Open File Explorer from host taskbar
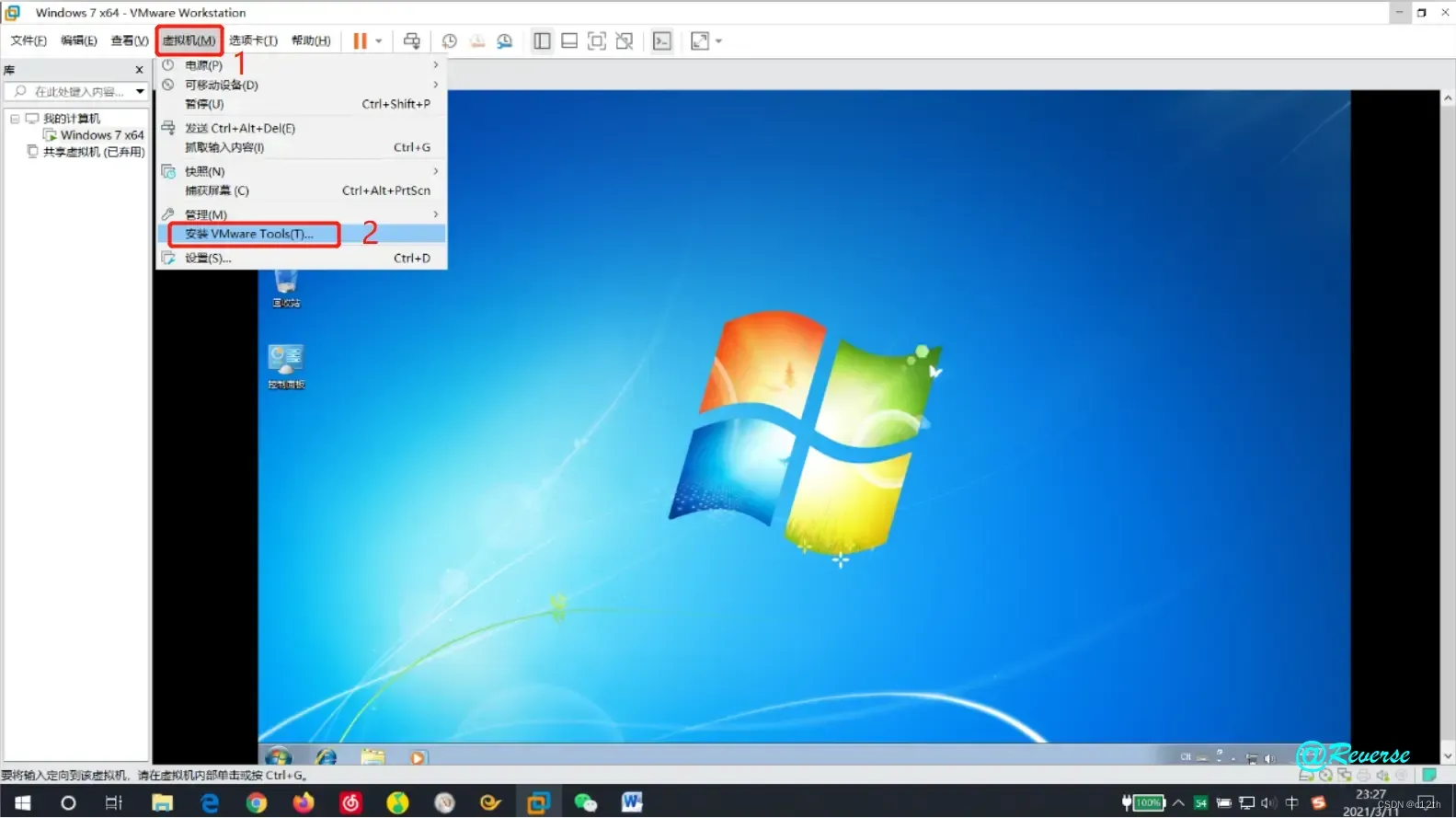 (x=163, y=803)
